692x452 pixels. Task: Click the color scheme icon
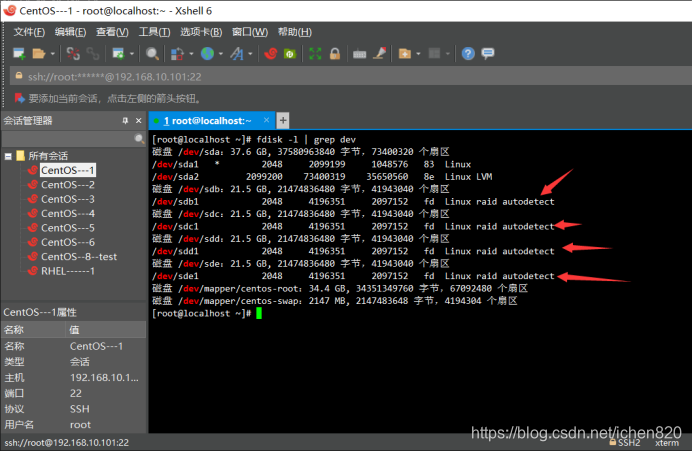click(x=177, y=53)
